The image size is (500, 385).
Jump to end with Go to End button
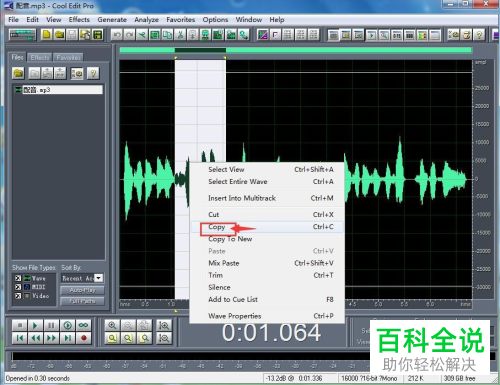pyautogui.click(x=67, y=338)
